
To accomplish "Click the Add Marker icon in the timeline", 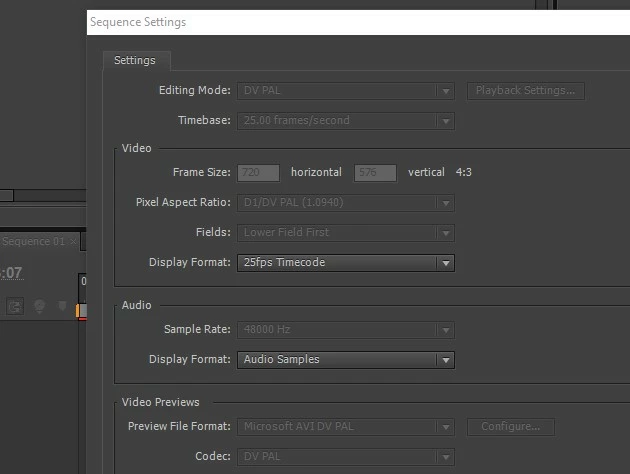I will coord(62,306).
